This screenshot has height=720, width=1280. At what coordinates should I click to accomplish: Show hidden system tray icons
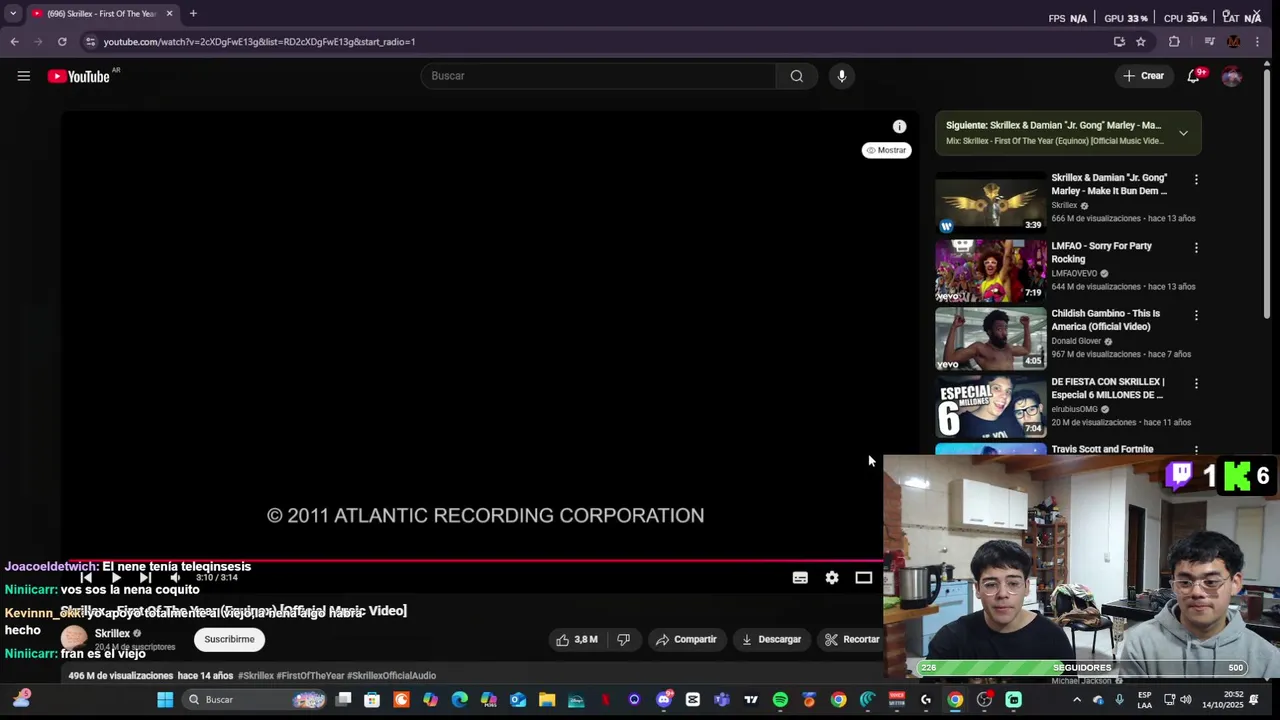click(x=1077, y=700)
